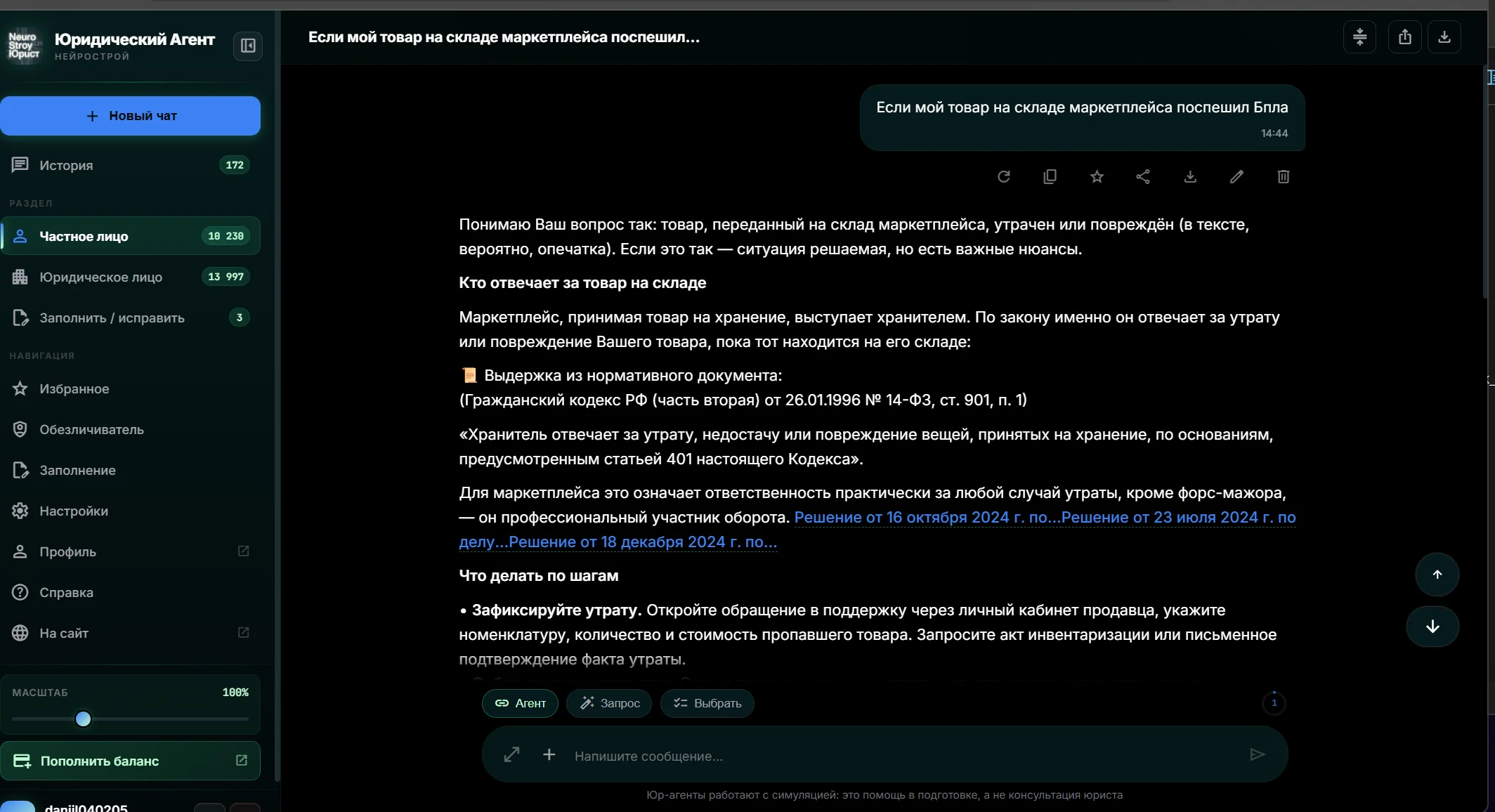Screen dimensions: 1495x812
Task: Click the user's message bubble at 14:44
Action: pyautogui.click(x=1082, y=118)
